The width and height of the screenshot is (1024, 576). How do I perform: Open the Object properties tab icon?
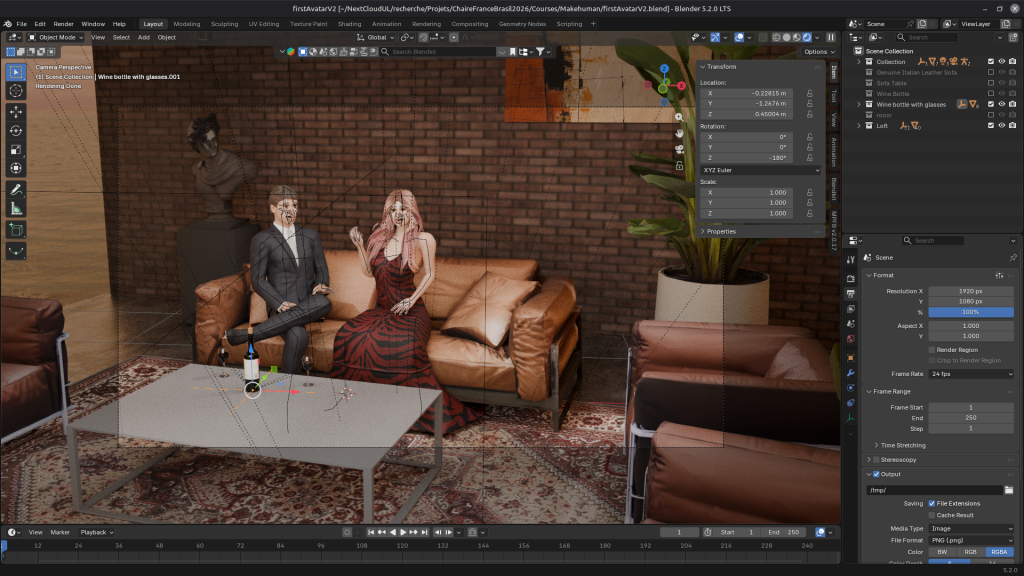point(850,358)
